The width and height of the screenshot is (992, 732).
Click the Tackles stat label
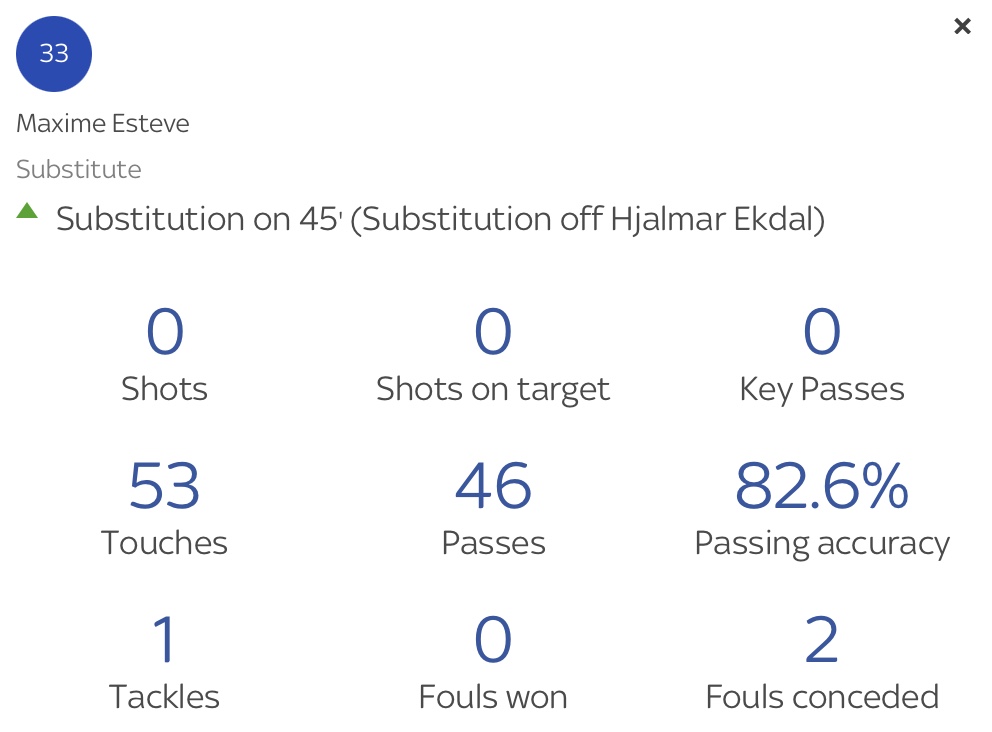(164, 697)
